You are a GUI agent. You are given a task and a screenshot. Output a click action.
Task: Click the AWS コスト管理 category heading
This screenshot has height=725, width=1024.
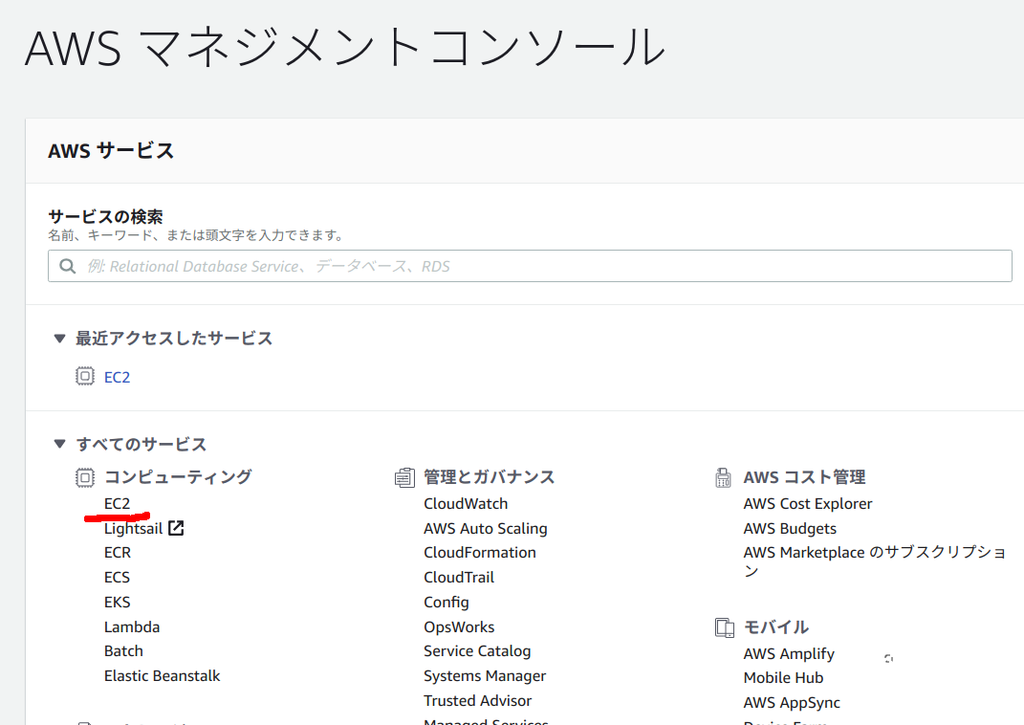click(805, 477)
